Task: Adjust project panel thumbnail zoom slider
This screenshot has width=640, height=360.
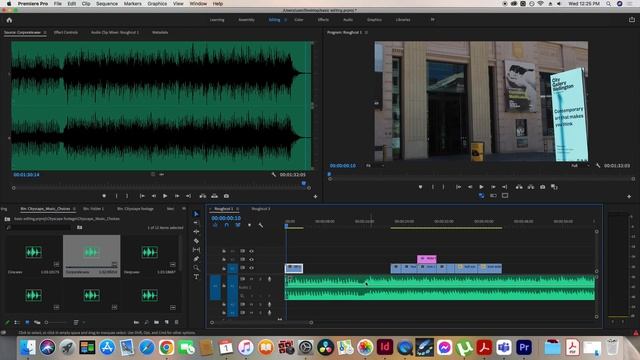Action: tap(56, 322)
